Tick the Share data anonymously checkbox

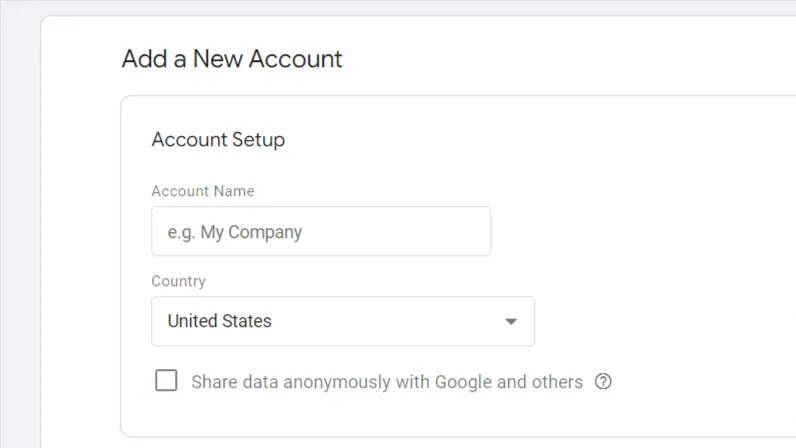coord(167,381)
